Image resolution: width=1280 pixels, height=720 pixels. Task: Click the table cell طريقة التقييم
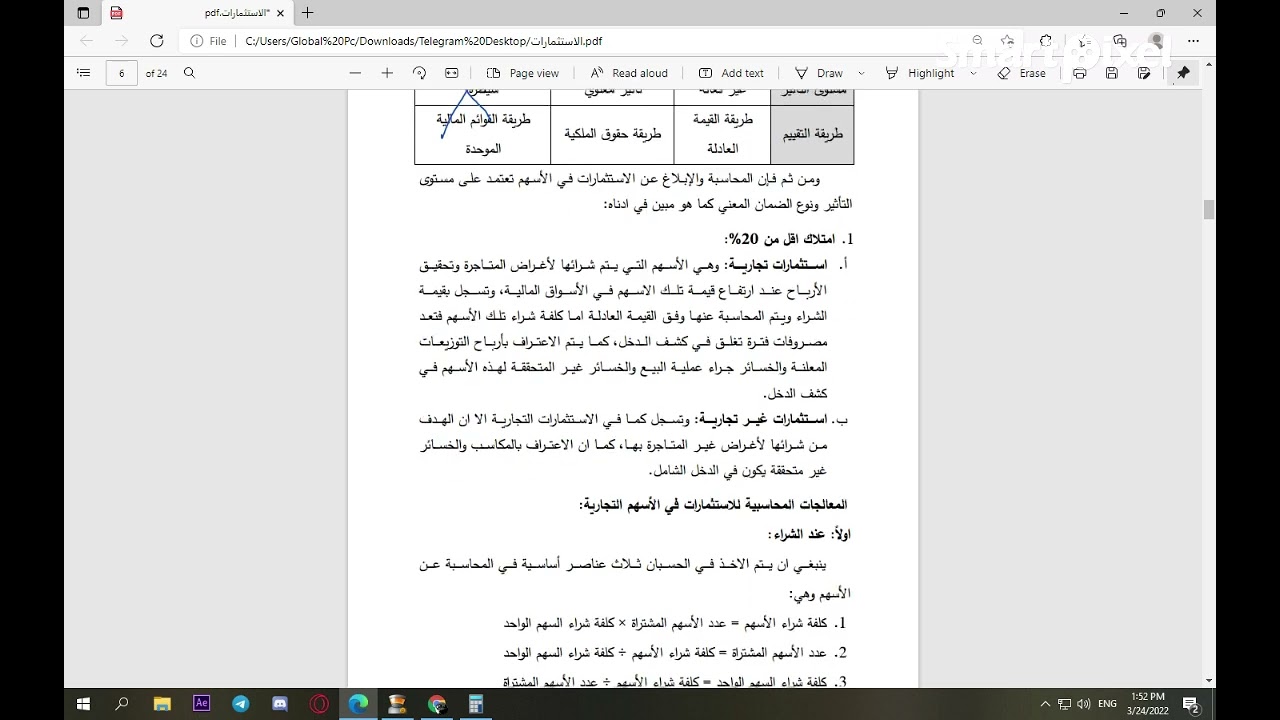coord(812,134)
